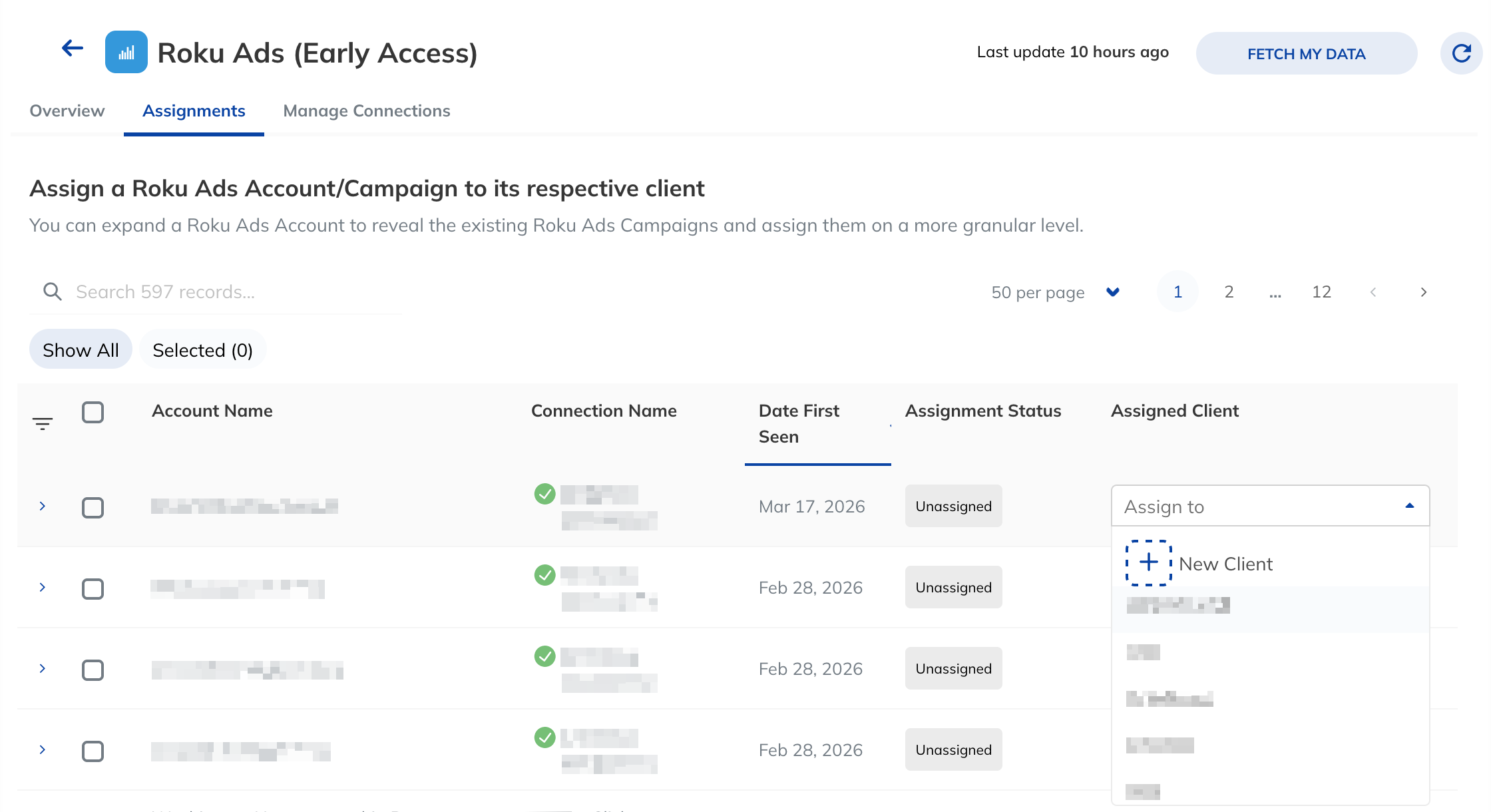Select Show All filter chip

coord(81,350)
